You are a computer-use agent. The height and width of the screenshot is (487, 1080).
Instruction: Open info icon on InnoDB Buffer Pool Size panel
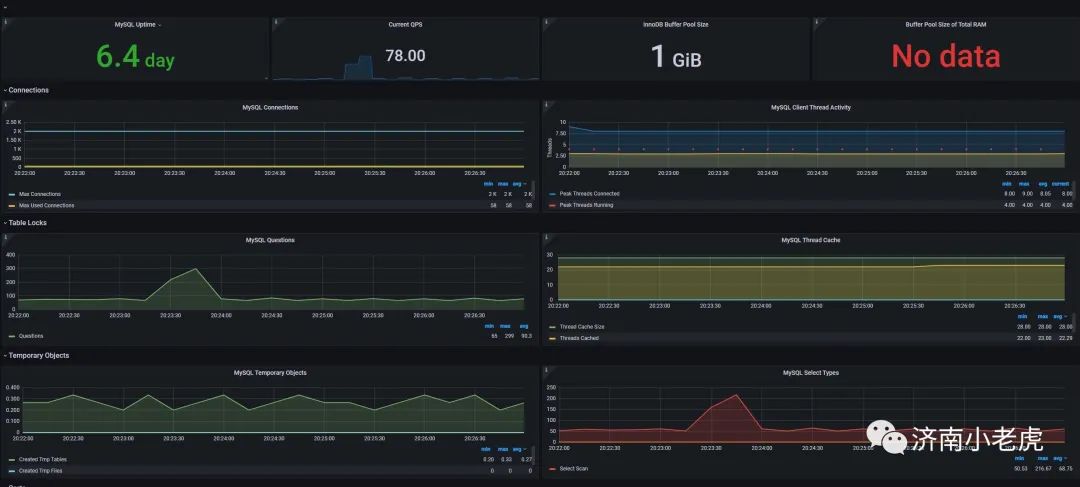point(546,23)
